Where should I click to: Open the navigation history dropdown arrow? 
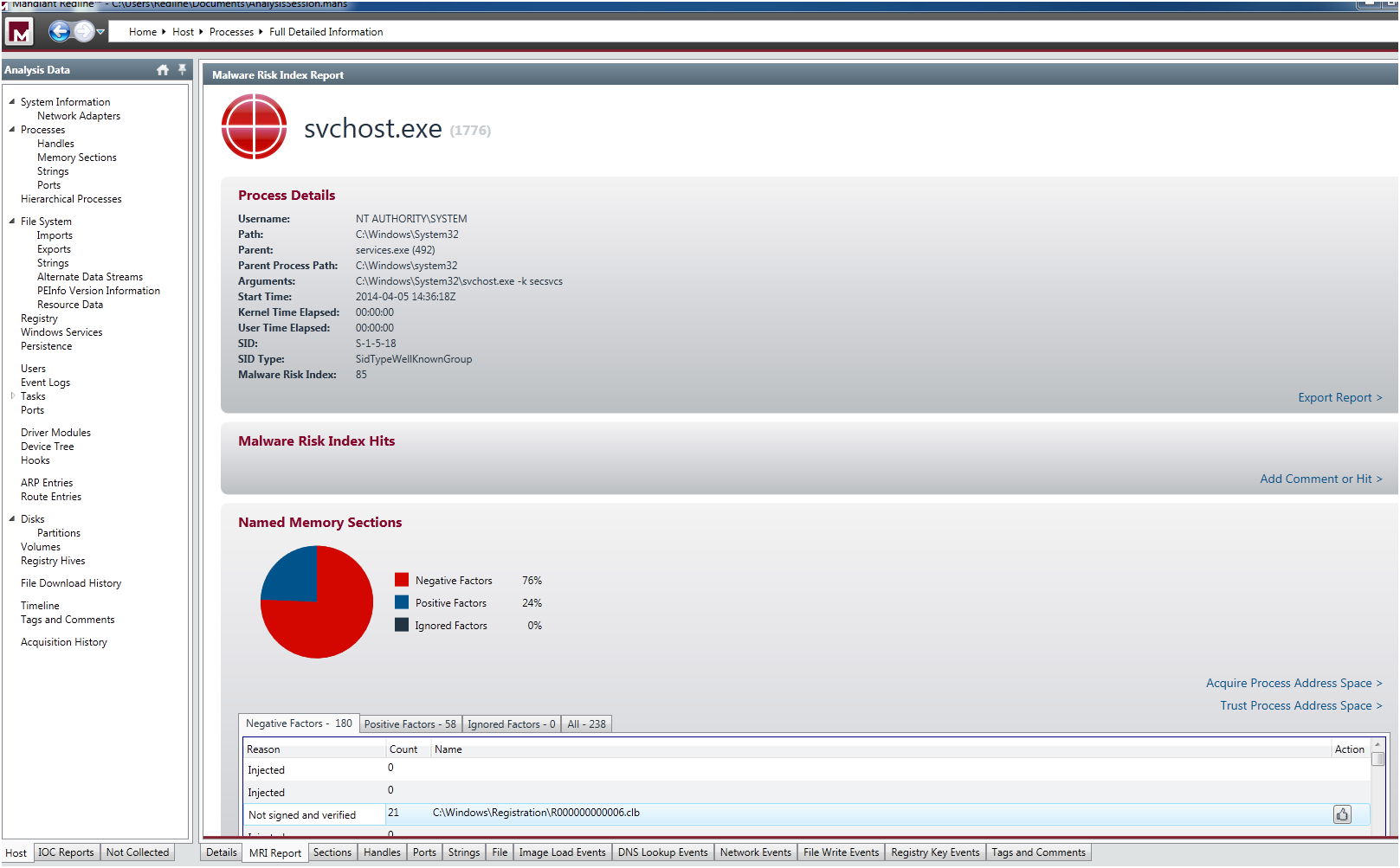[x=101, y=32]
